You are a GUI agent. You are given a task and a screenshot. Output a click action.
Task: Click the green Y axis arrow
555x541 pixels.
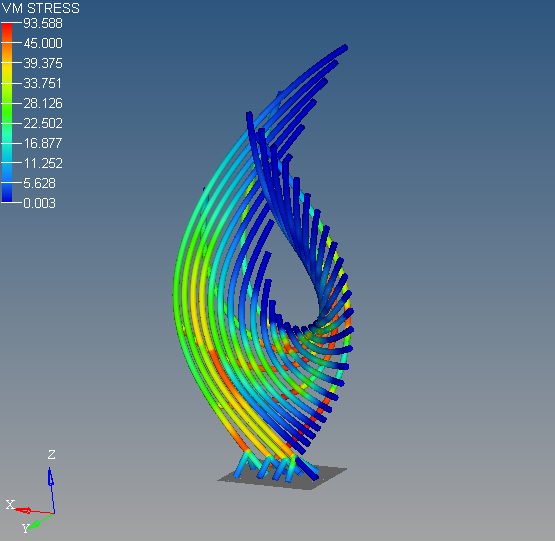click(x=34, y=524)
